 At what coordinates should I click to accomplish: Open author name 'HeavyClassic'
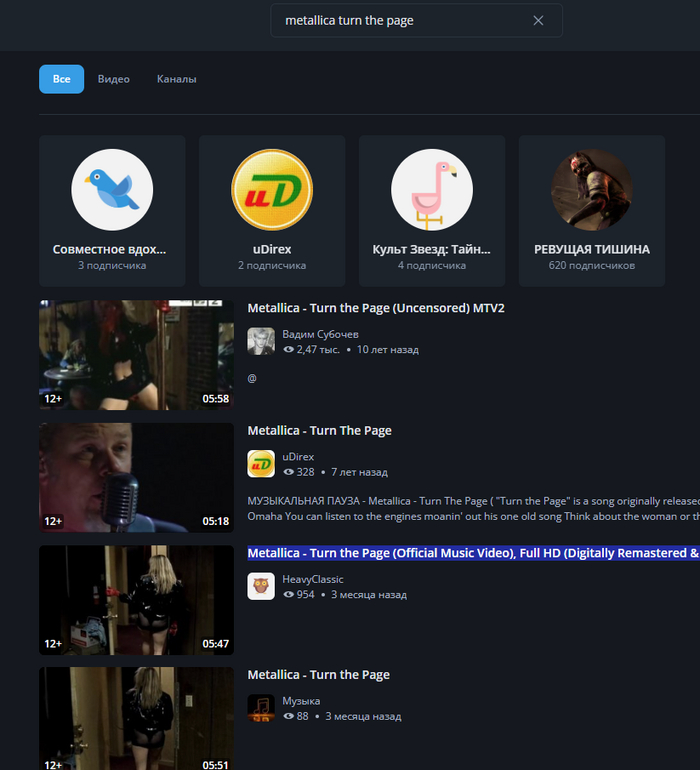313,579
